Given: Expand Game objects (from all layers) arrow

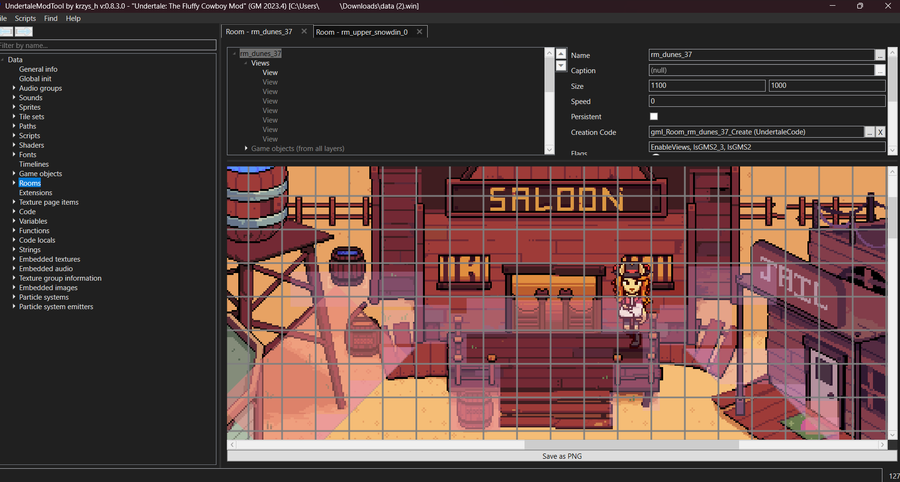Looking at the screenshot, I should coord(246,148).
